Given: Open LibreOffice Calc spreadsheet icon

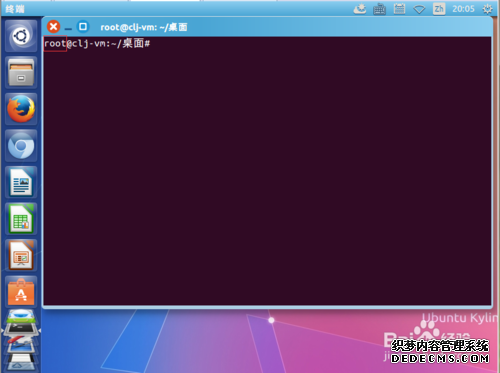Looking at the screenshot, I should pyautogui.click(x=21, y=219).
